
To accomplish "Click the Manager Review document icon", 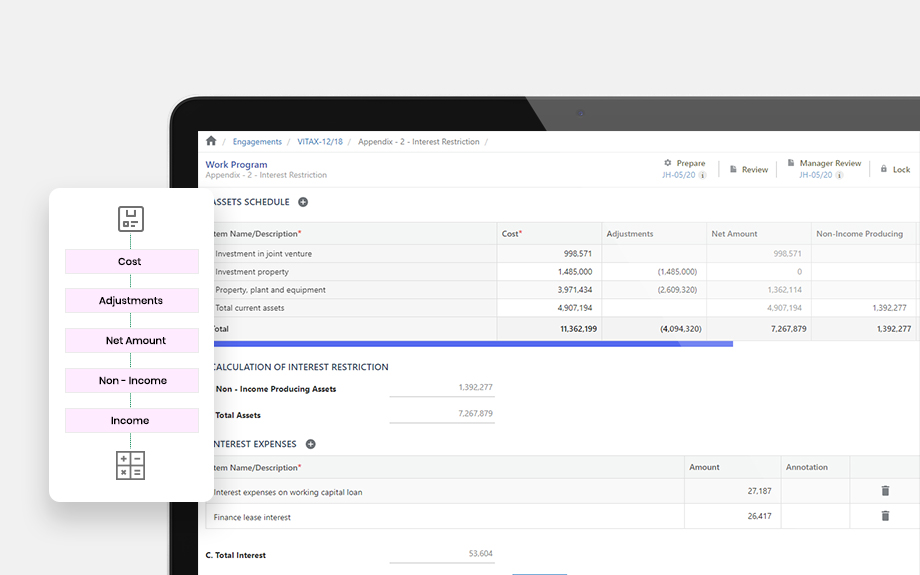I will (791, 163).
